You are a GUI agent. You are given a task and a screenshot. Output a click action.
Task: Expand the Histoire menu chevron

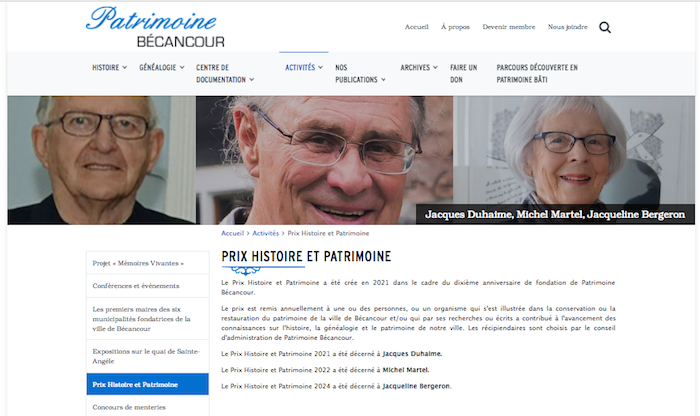125,67
